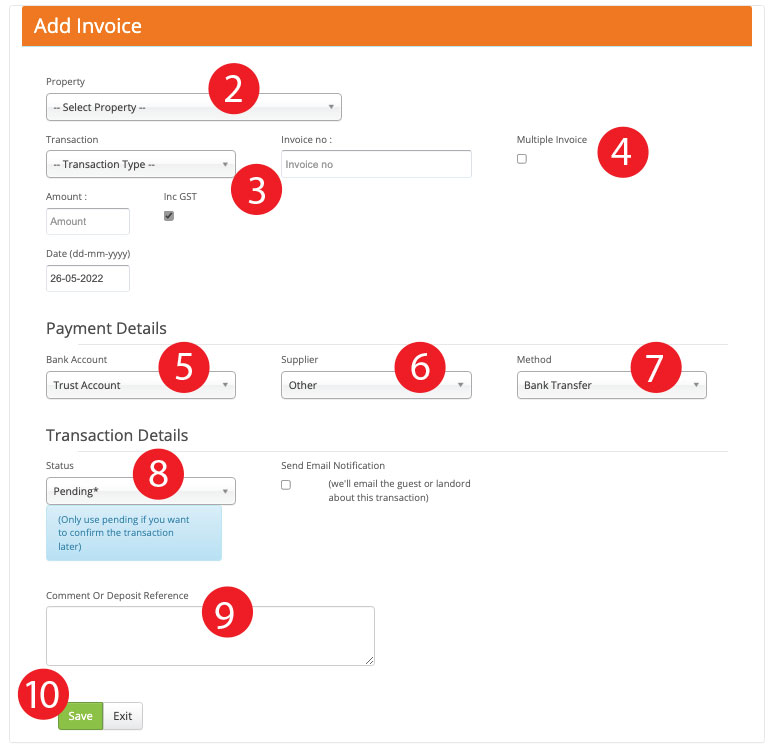Click the comment textarea resize handle
Image resolution: width=779 pixels, height=747 pixels.
(x=370, y=660)
